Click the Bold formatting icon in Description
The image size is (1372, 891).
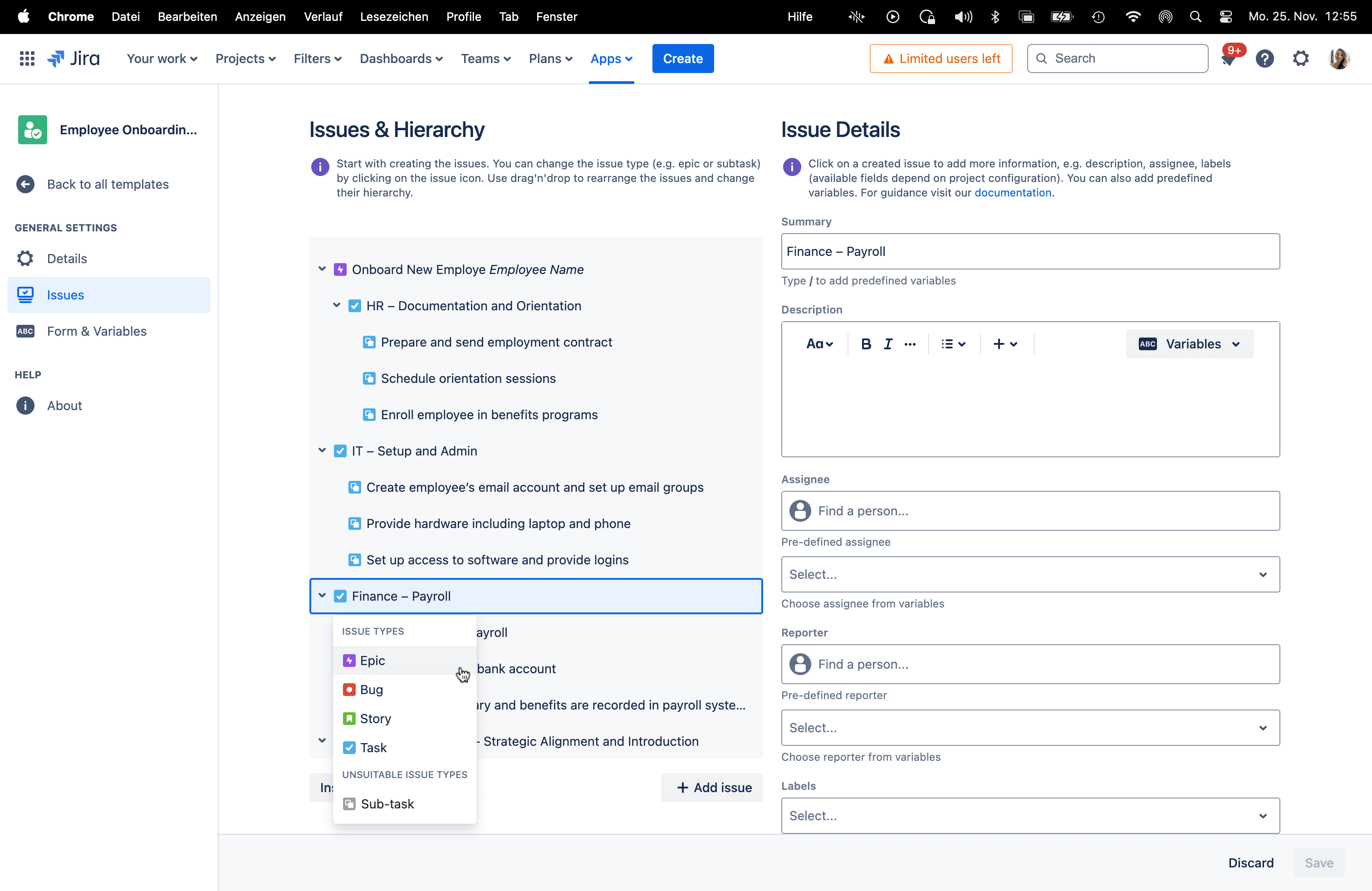pyautogui.click(x=865, y=344)
